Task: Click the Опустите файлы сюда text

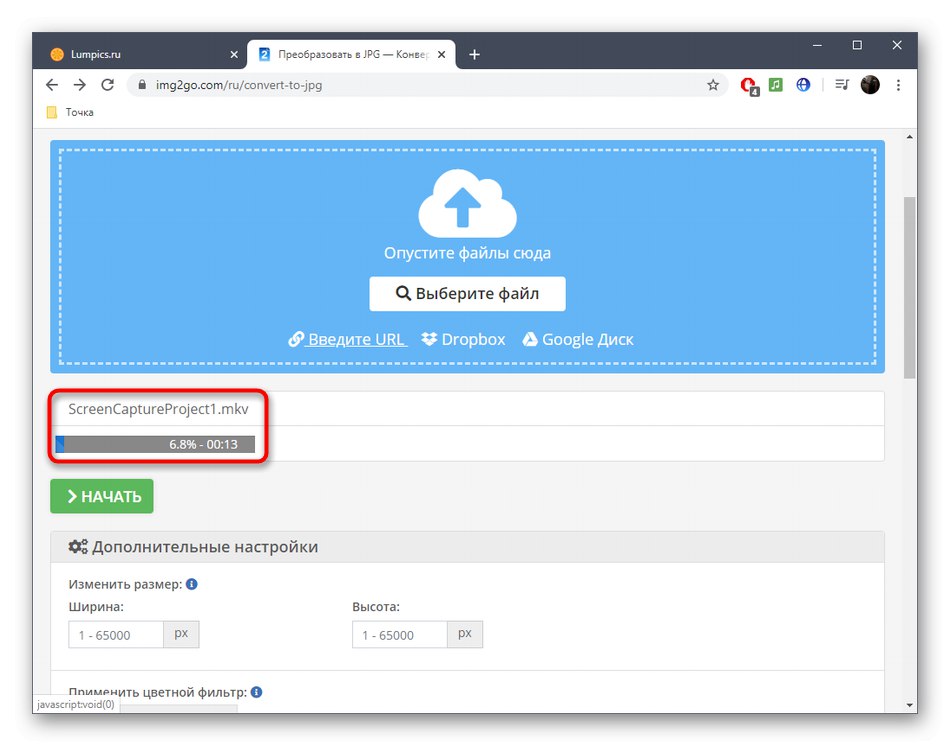Action: (467, 253)
